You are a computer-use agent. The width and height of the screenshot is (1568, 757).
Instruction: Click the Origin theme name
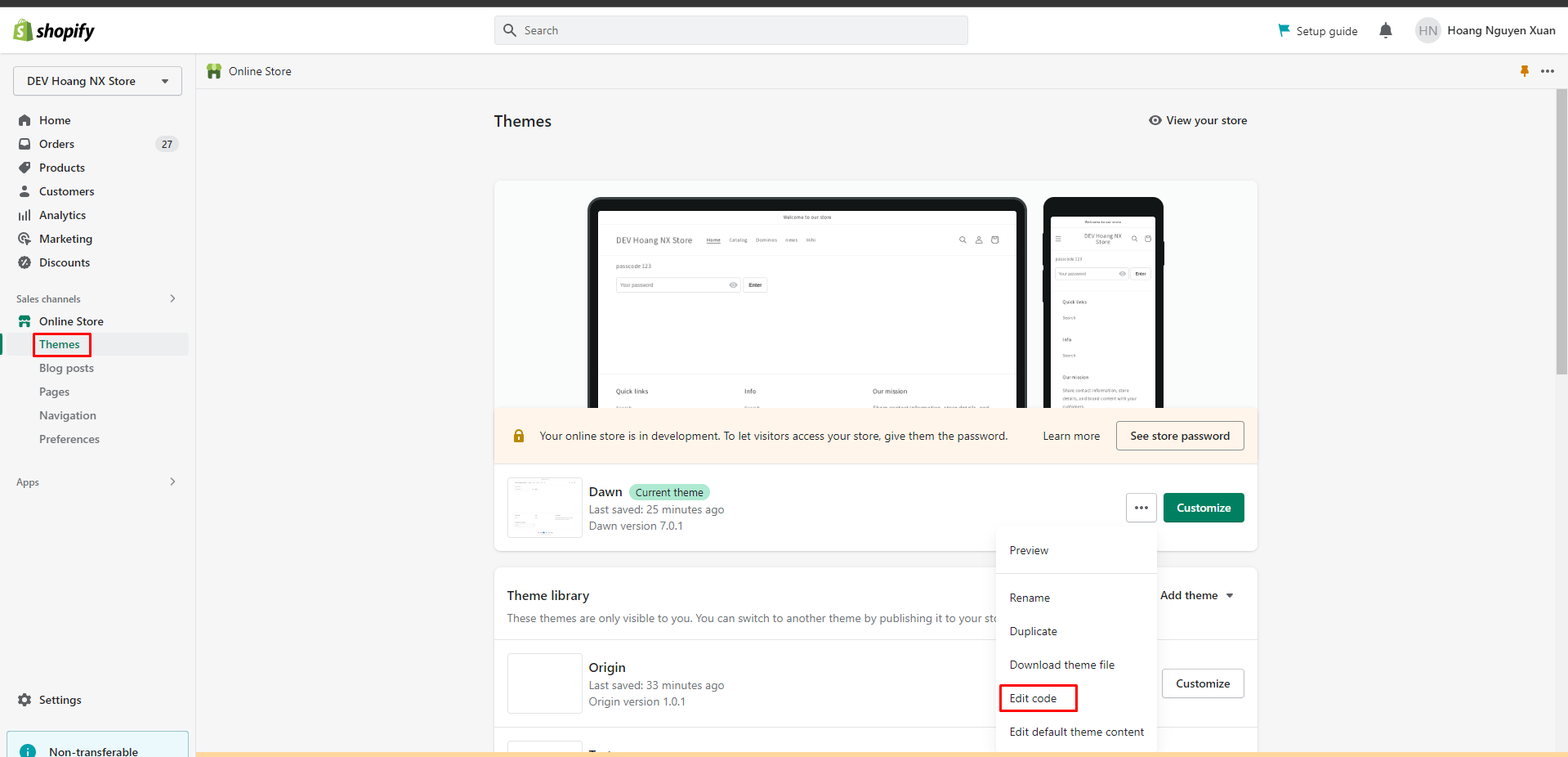[x=607, y=668]
